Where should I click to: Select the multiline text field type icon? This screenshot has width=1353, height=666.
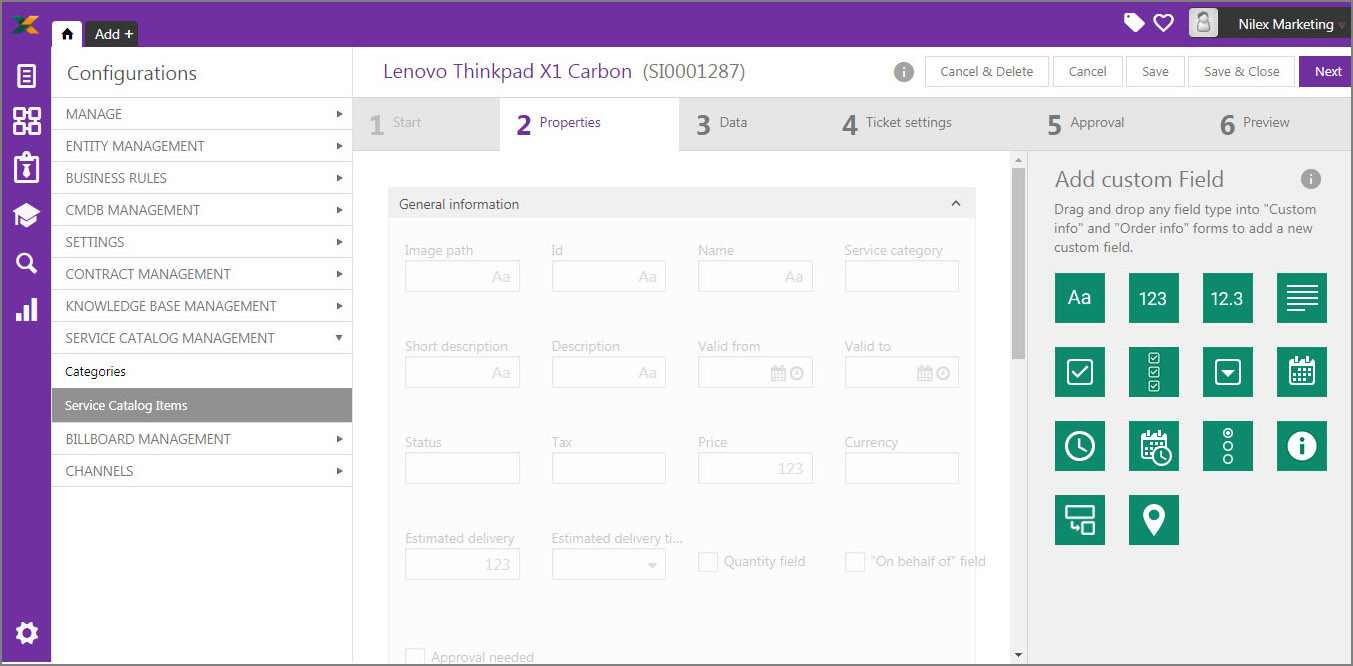coord(1302,298)
